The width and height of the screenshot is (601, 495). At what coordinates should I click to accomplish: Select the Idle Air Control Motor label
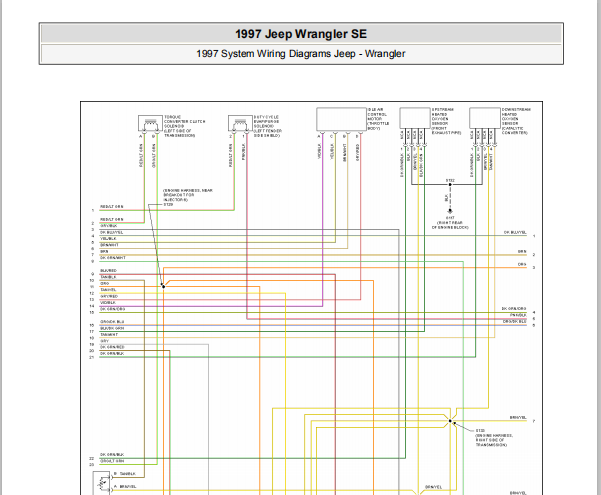click(378, 119)
